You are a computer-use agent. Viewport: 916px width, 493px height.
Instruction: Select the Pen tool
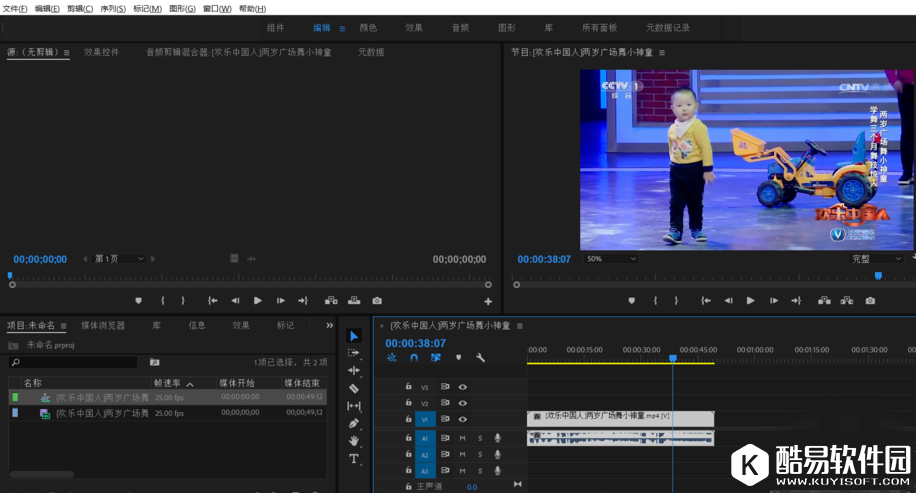pyautogui.click(x=354, y=423)
